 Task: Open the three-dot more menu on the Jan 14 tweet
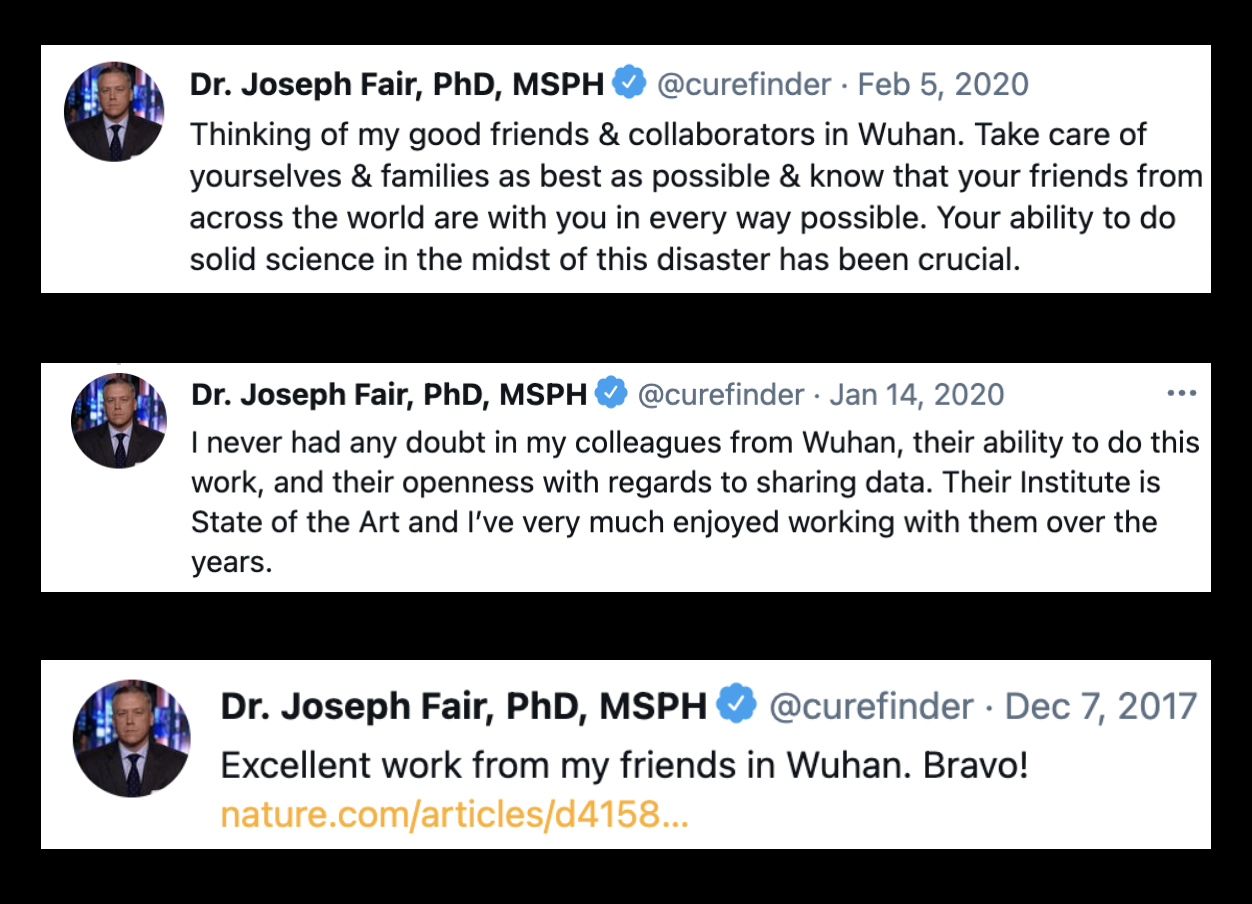pyautogui.click(x=1181, y=394)
